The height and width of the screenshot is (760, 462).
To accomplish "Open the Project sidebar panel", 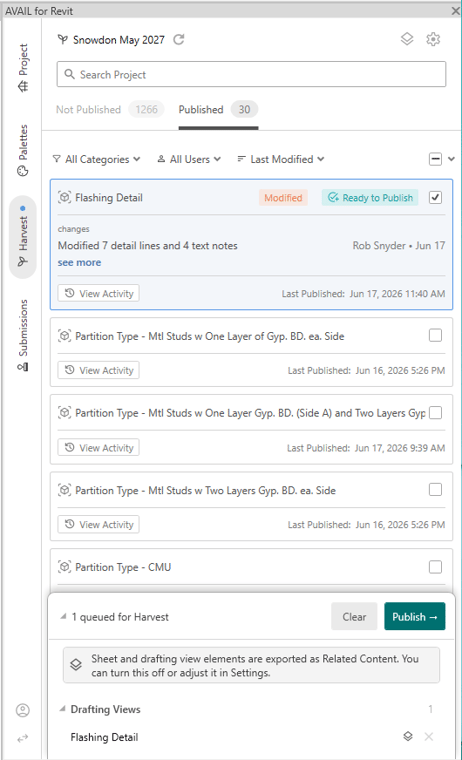I will [x=23, y=67].
